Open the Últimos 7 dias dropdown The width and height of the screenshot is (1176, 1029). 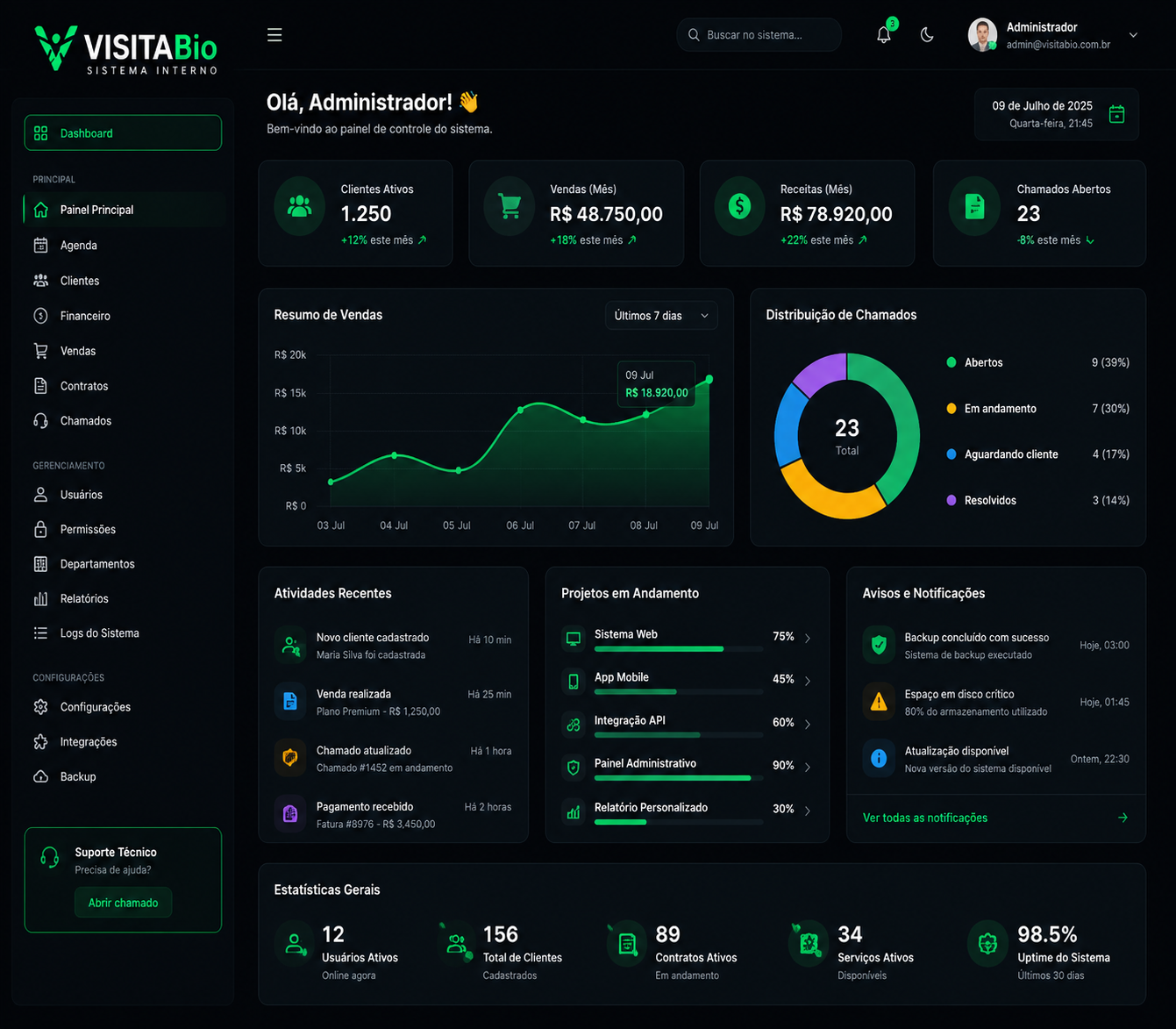[661, 316]
